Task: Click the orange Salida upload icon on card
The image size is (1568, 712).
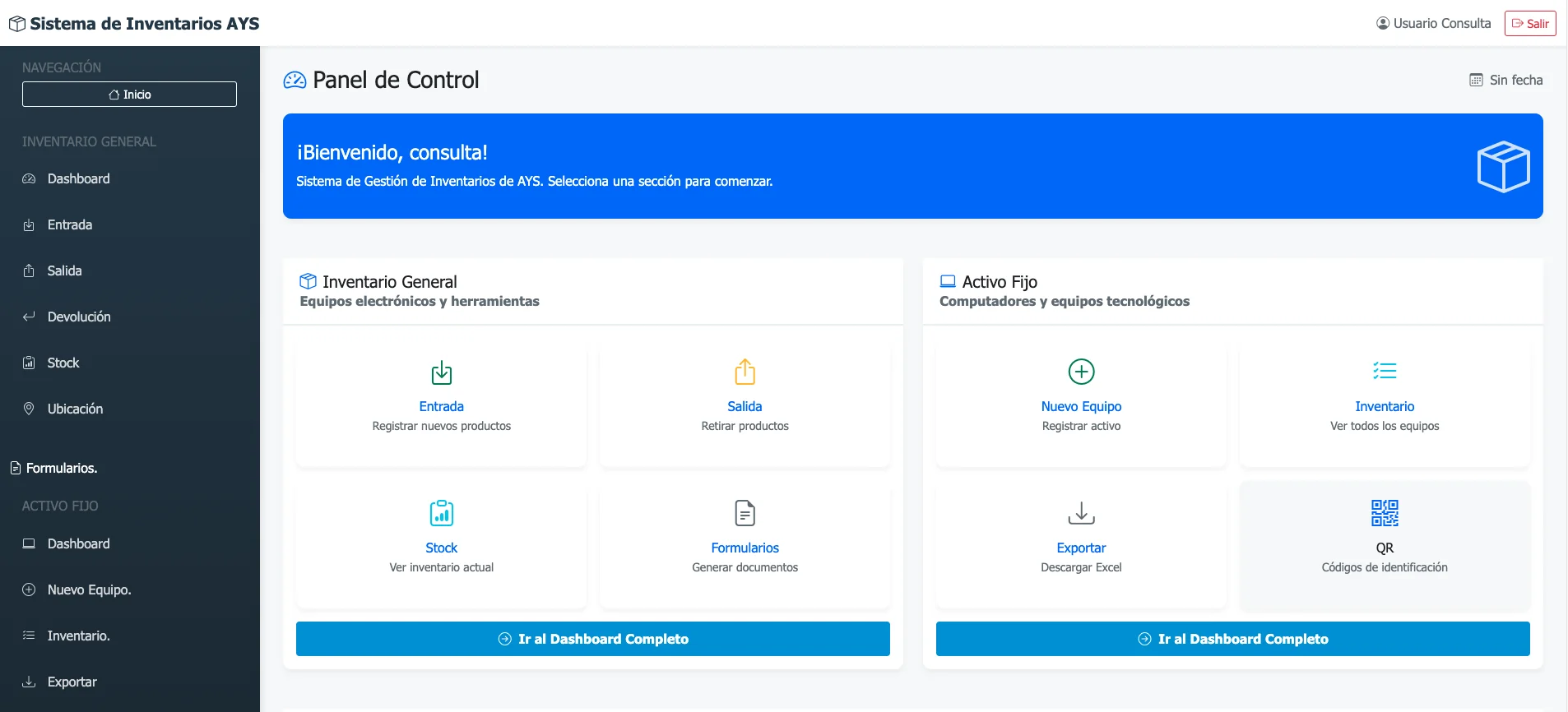Action: pos(745,372)
